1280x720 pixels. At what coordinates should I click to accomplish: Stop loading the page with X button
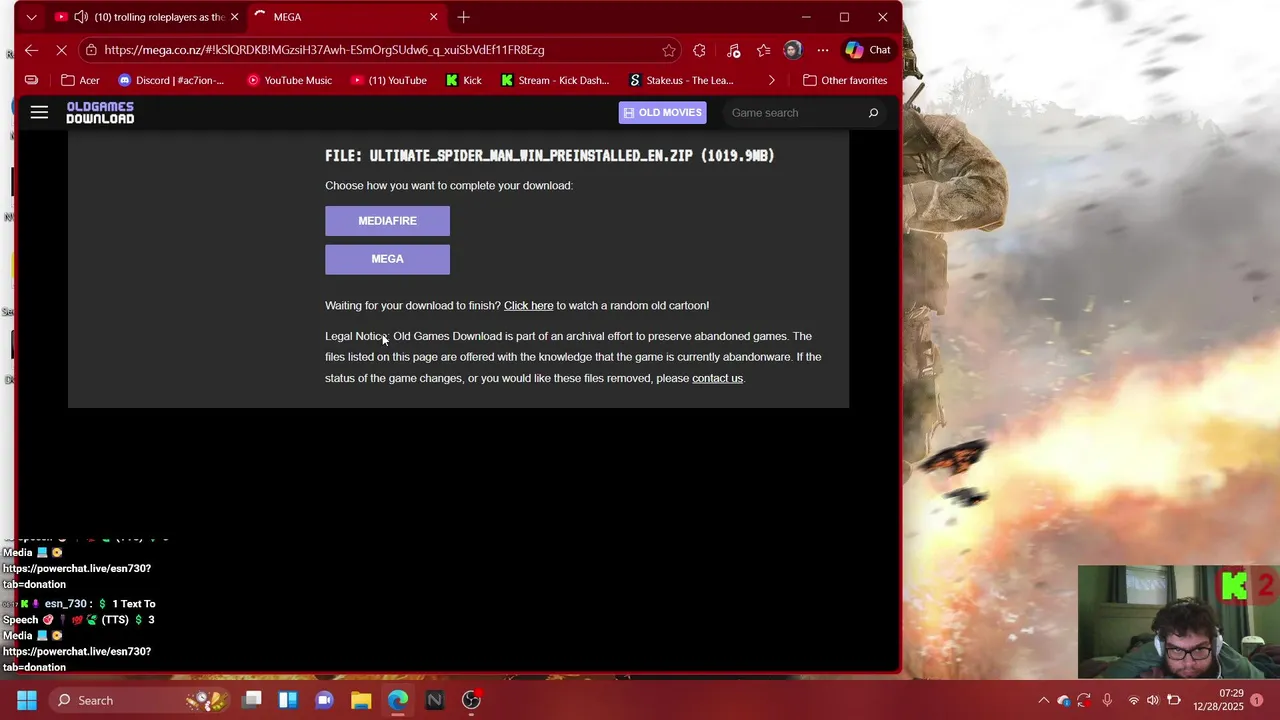point(62,50)
